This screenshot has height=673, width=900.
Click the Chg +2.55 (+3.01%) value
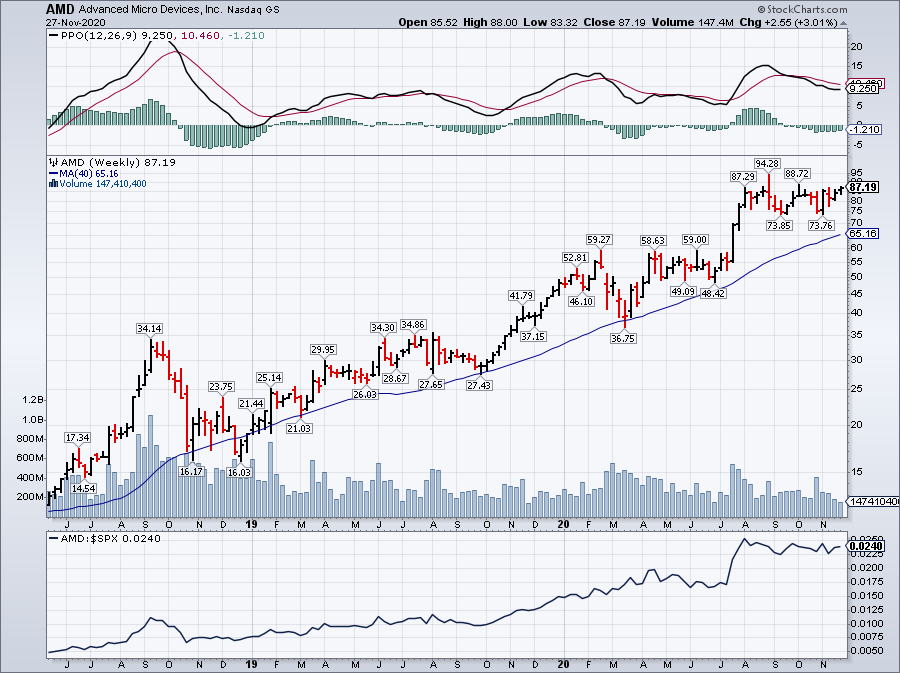pos(788,22)
